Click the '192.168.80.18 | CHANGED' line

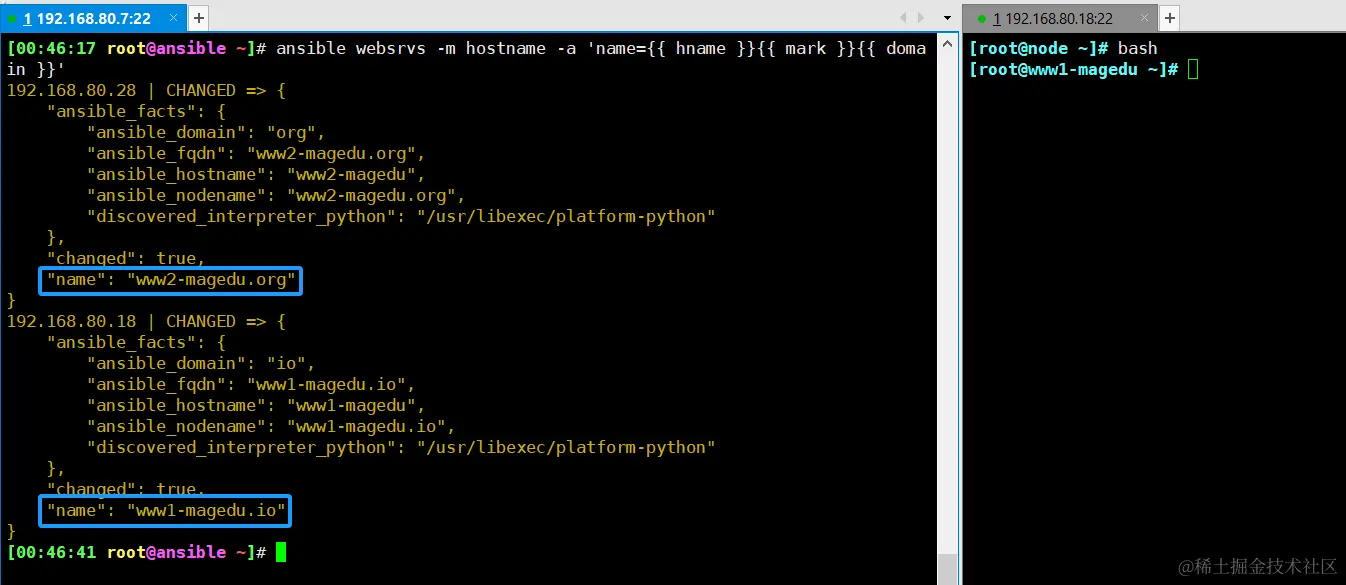pyautogui.click(x=146, y=321)
